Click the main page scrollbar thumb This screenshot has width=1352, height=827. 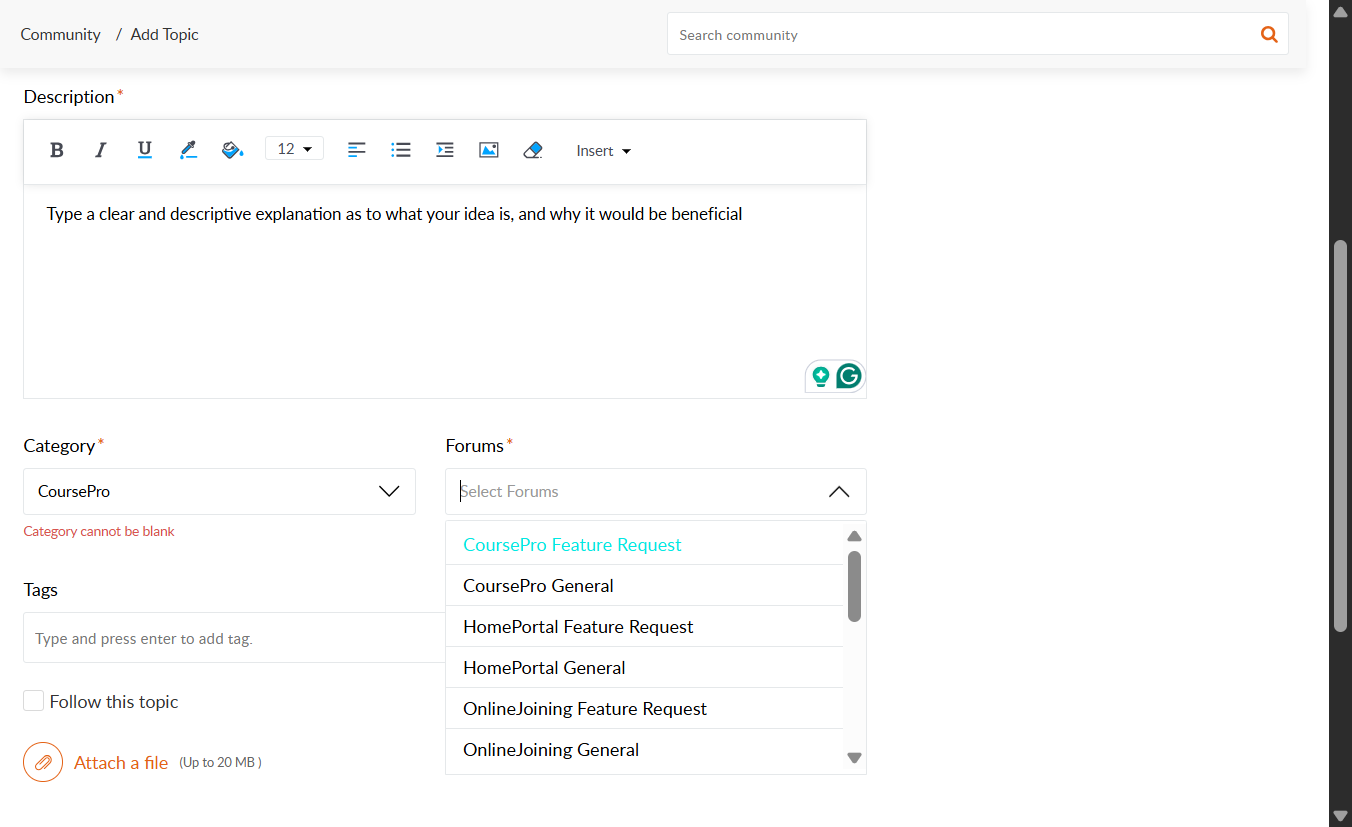1340,436
